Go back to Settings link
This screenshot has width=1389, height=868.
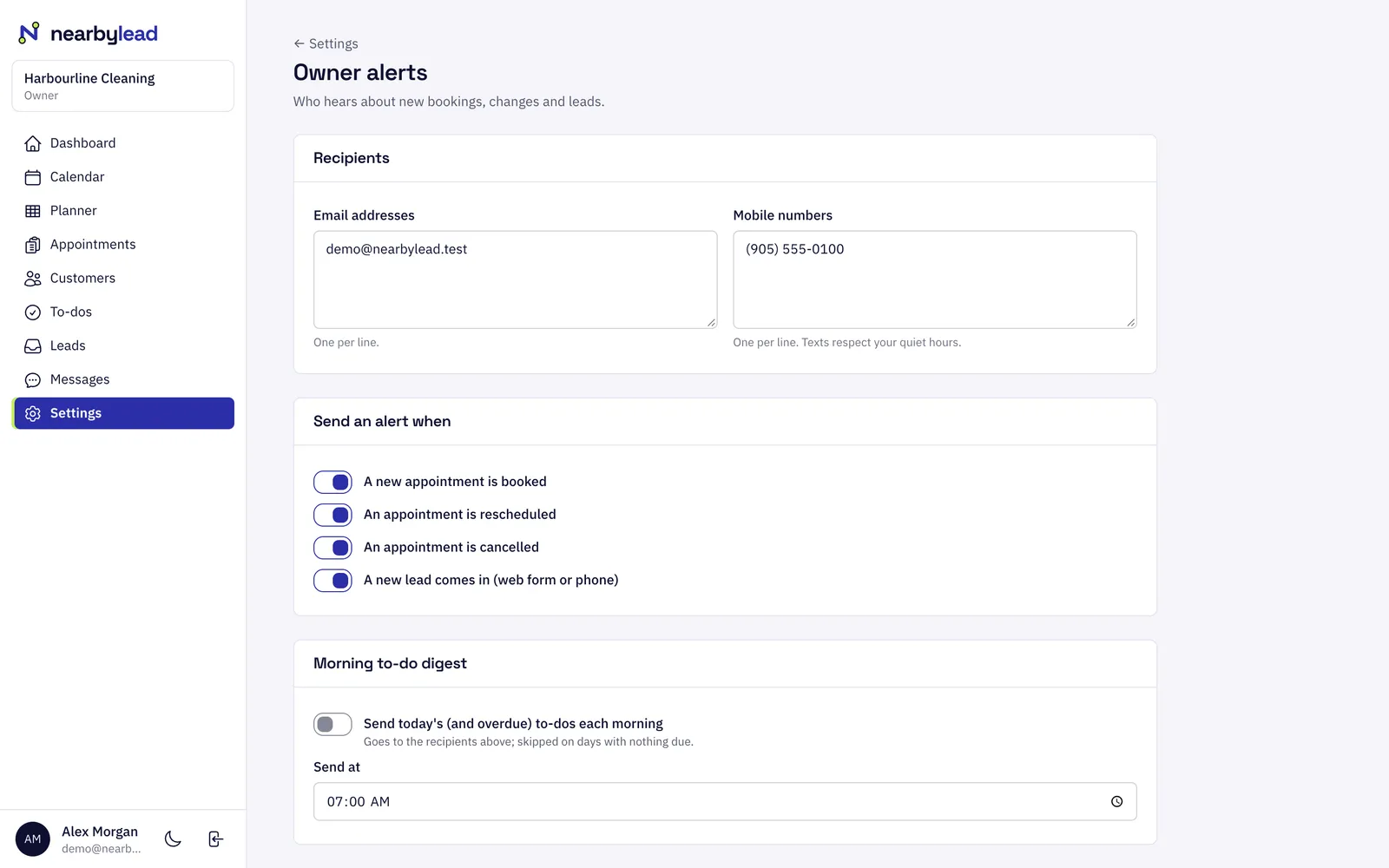tap(326, 43)
